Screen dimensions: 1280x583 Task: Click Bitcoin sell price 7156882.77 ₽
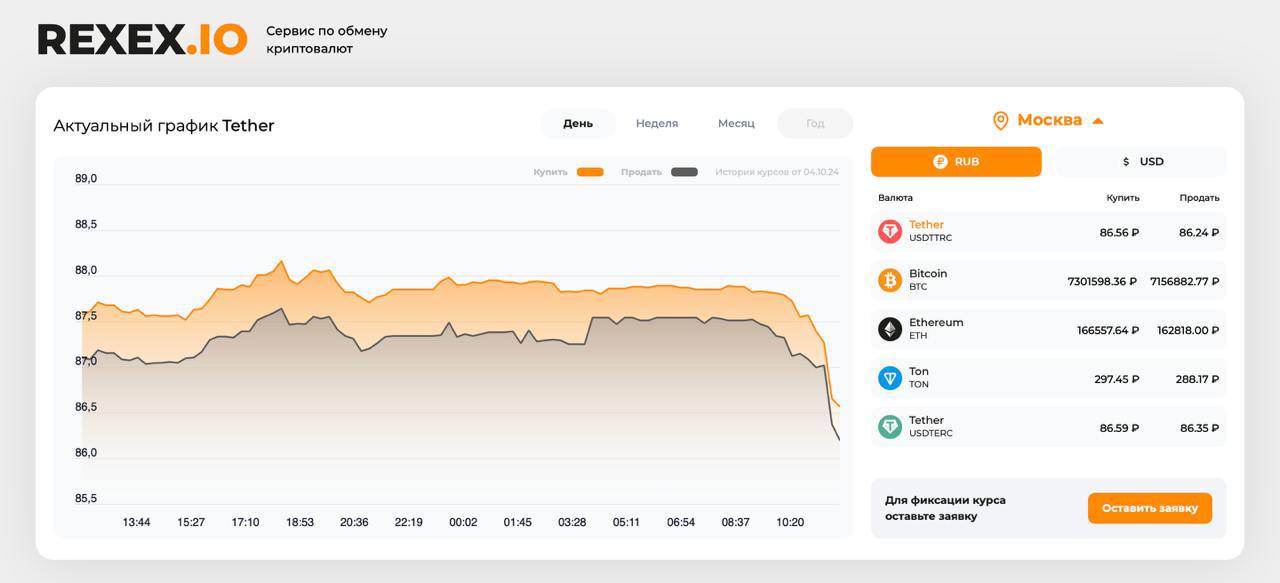pyautogui.click(x=1185, y=282)
